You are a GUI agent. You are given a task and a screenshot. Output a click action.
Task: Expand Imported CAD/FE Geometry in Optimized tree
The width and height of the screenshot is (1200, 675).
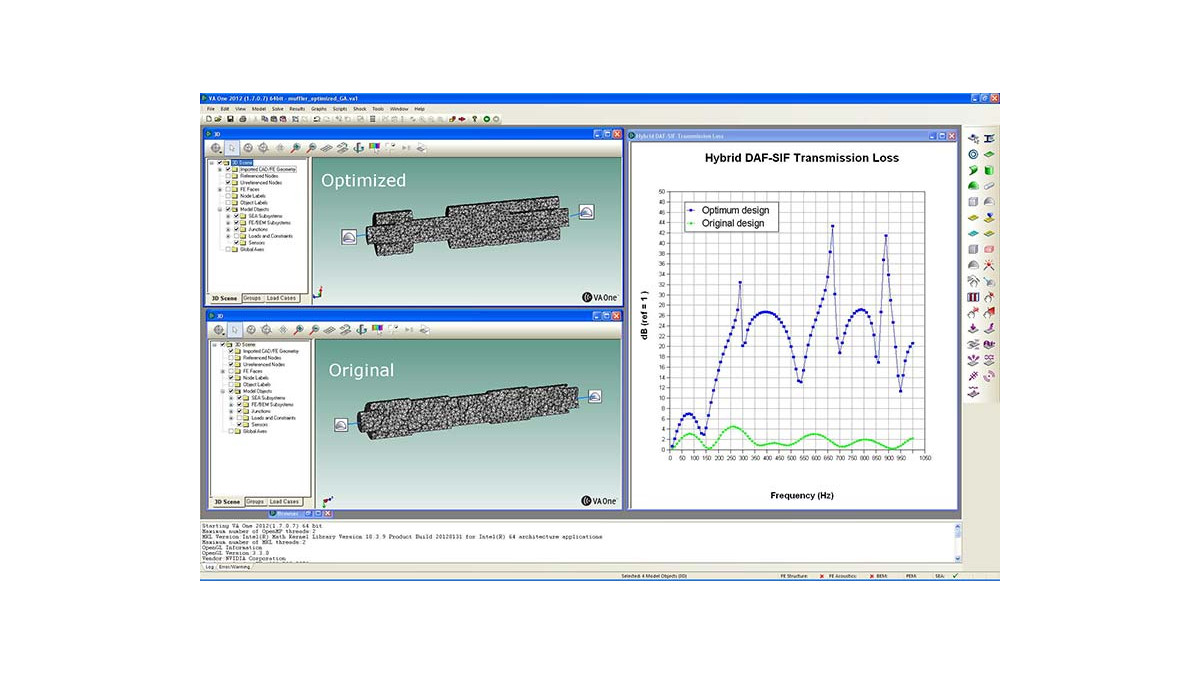click(220, 170)
